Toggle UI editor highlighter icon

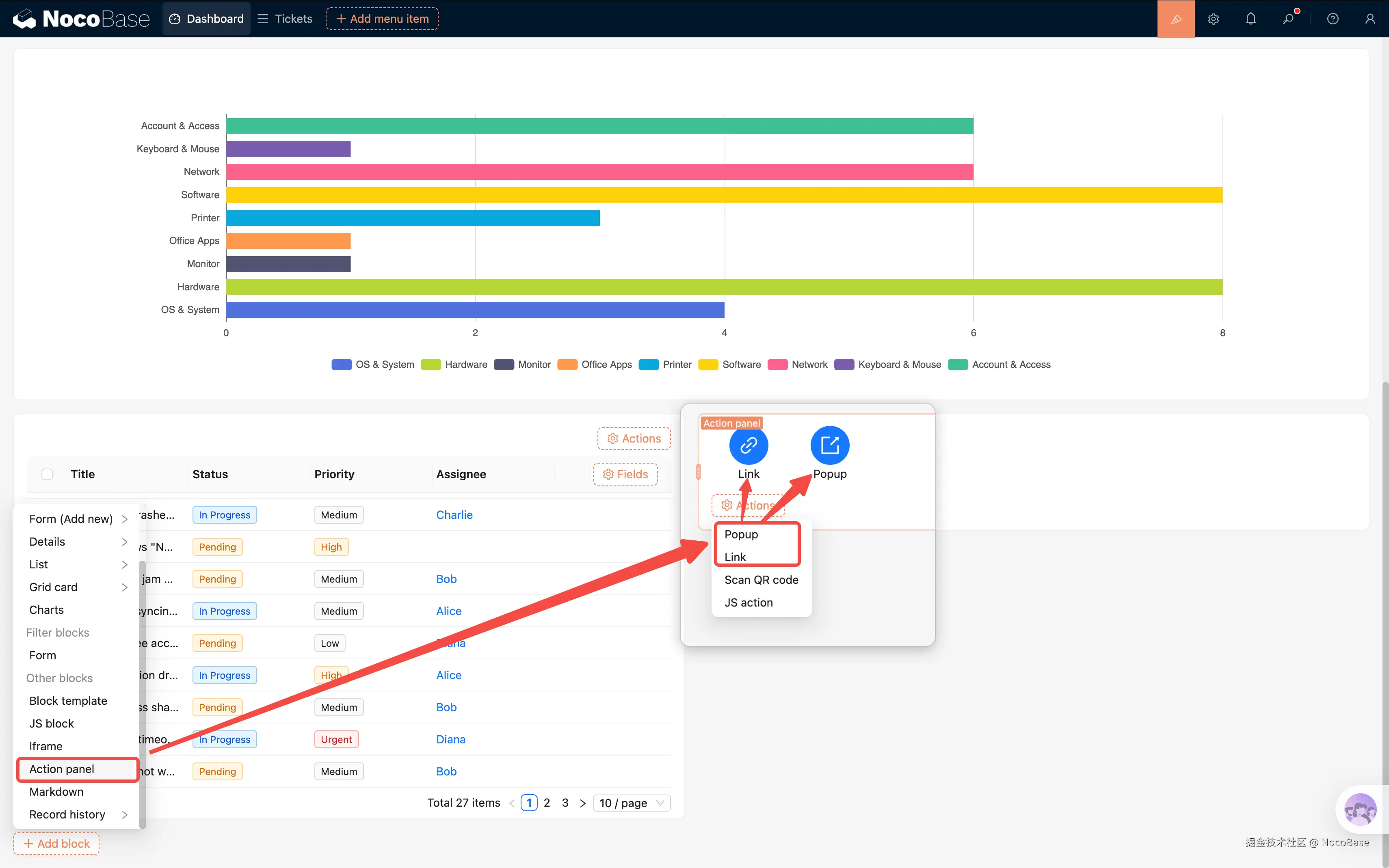tap(1175, 19)
